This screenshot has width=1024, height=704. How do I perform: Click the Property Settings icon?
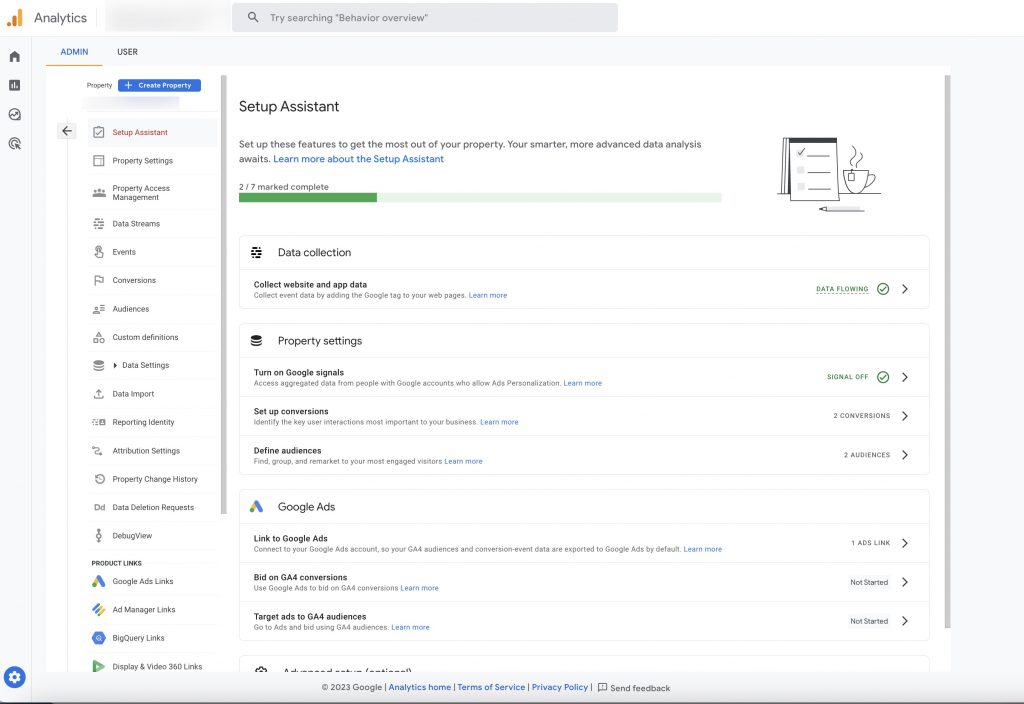click(99, 161)
